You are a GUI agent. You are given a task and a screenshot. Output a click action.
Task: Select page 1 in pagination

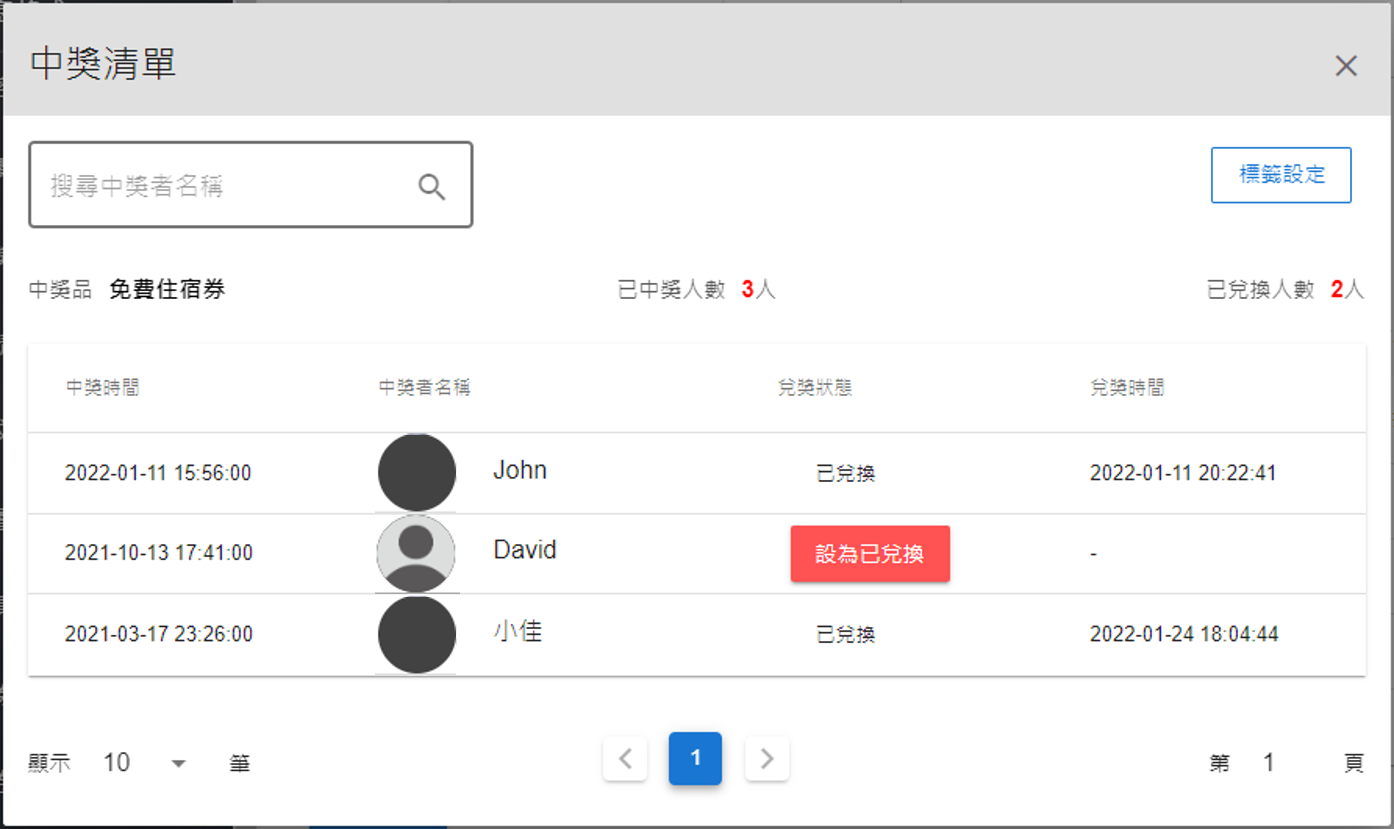pyautogui.click(x=695, y=758)
